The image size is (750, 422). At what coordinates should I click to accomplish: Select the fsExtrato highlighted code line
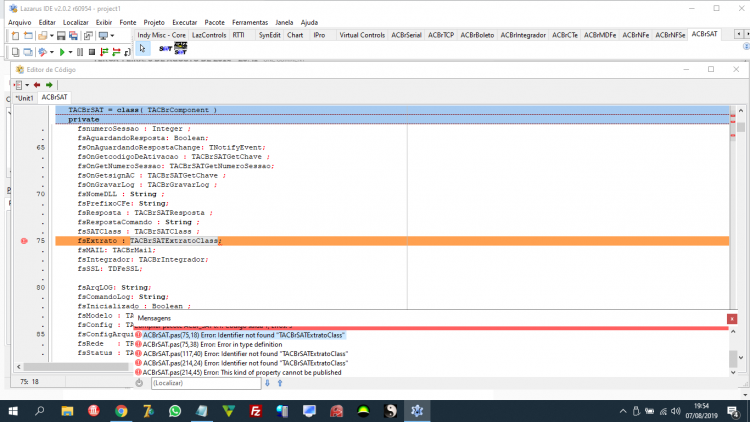point(392,241)
